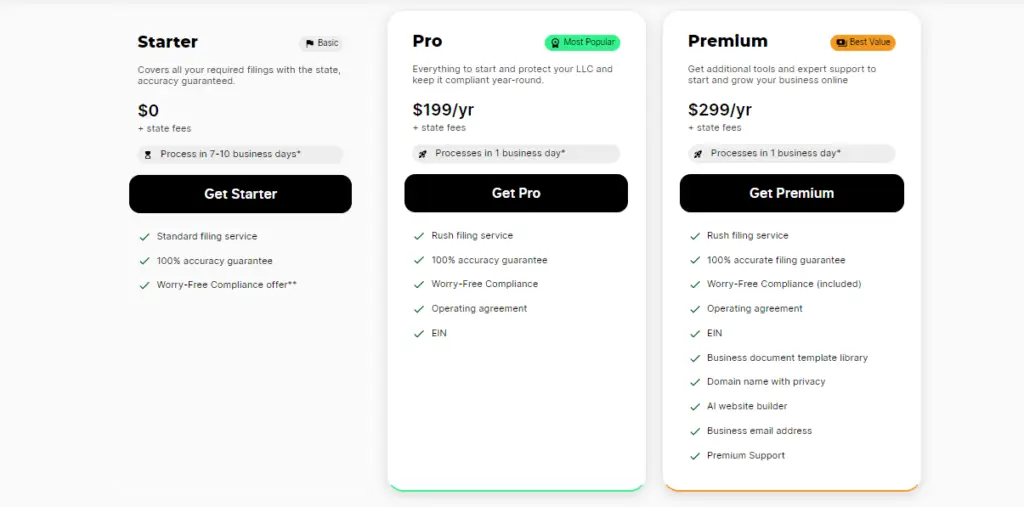Click the icon in Best Value badge

click(x=841, y=42)
